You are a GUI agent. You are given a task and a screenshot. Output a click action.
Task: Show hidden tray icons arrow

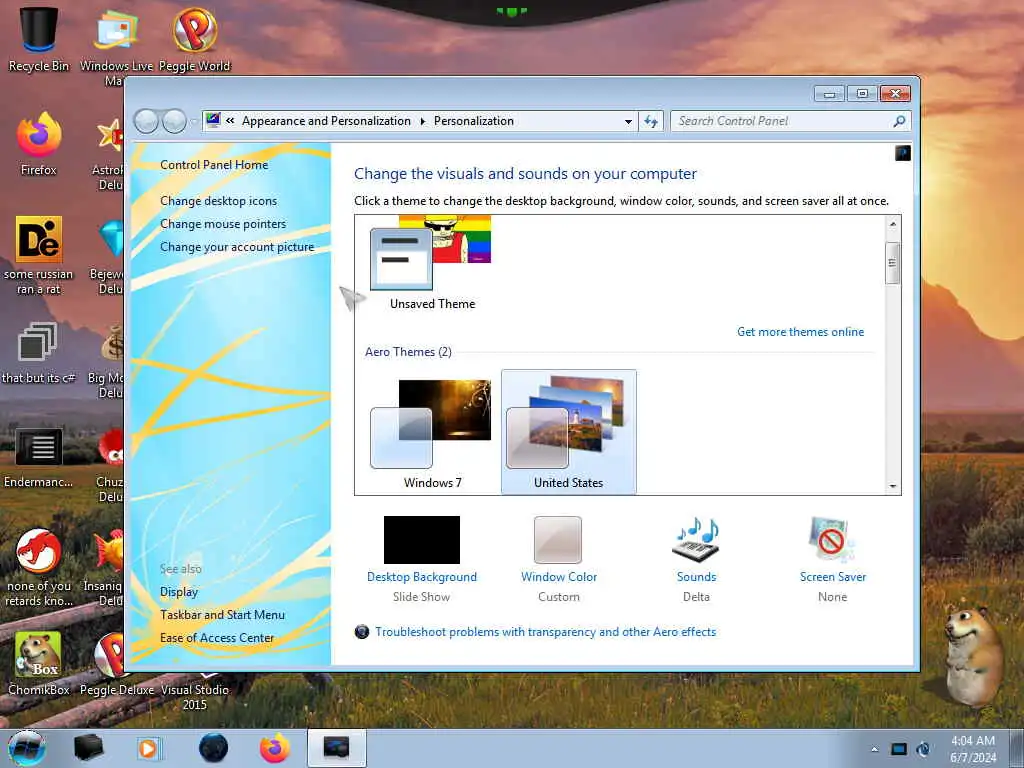tap(874, 749)
